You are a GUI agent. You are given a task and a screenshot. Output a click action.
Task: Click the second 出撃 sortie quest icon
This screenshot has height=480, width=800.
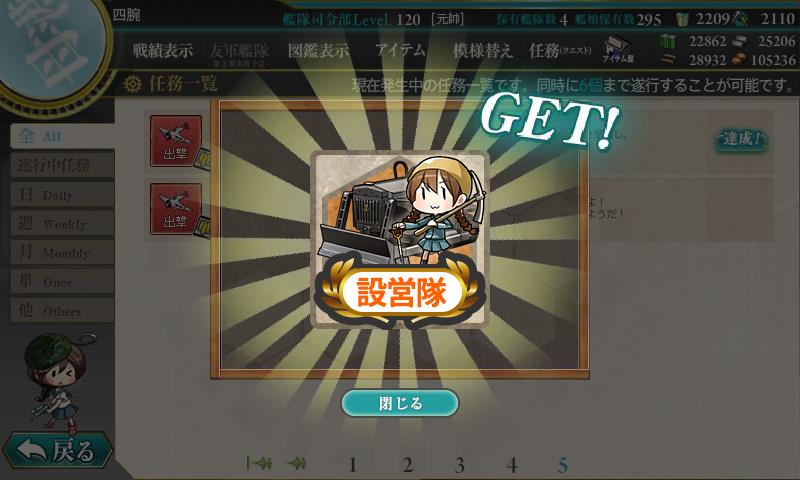[176, 209]
